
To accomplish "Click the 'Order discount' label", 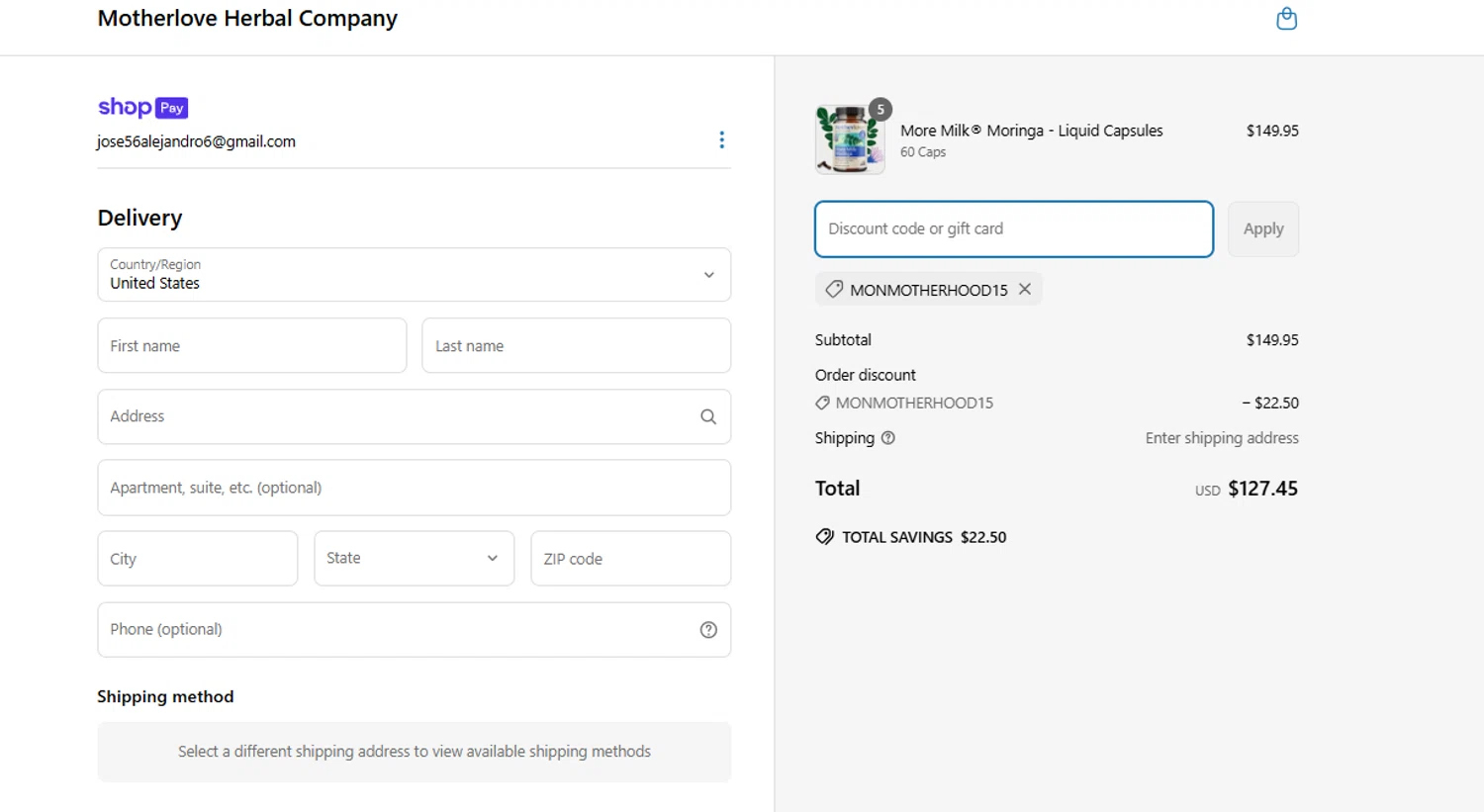I will pyautogui.click(x=866, y=375).
